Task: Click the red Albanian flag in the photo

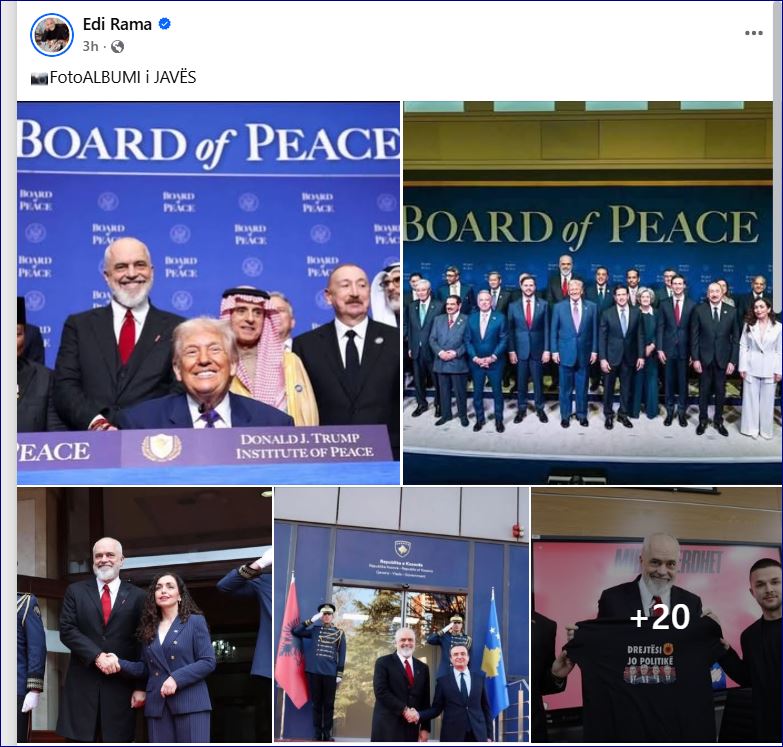Action: pyautogui.click(x=292, y=644)
